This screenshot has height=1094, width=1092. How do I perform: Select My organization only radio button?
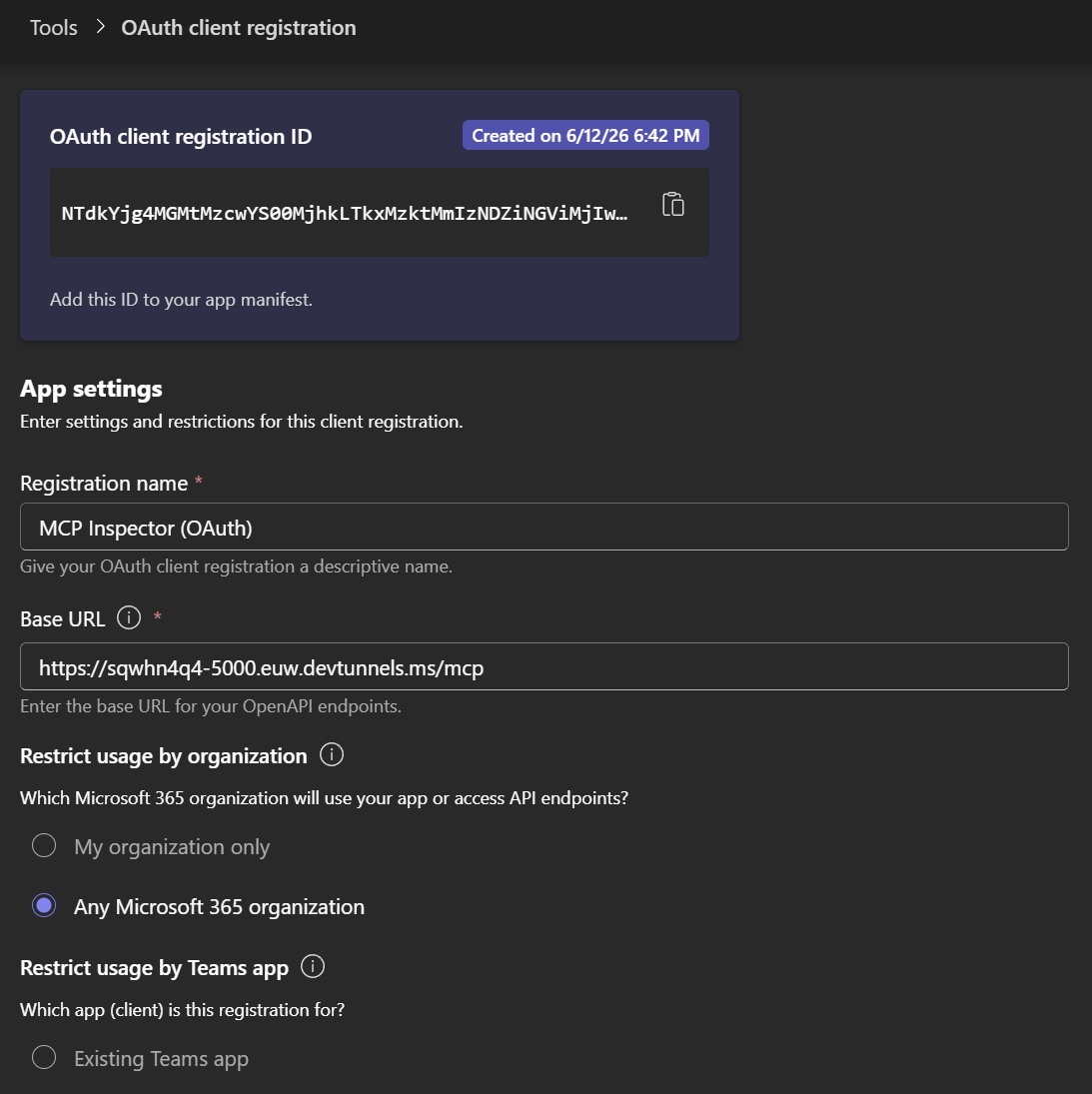(x=44, y=845)
